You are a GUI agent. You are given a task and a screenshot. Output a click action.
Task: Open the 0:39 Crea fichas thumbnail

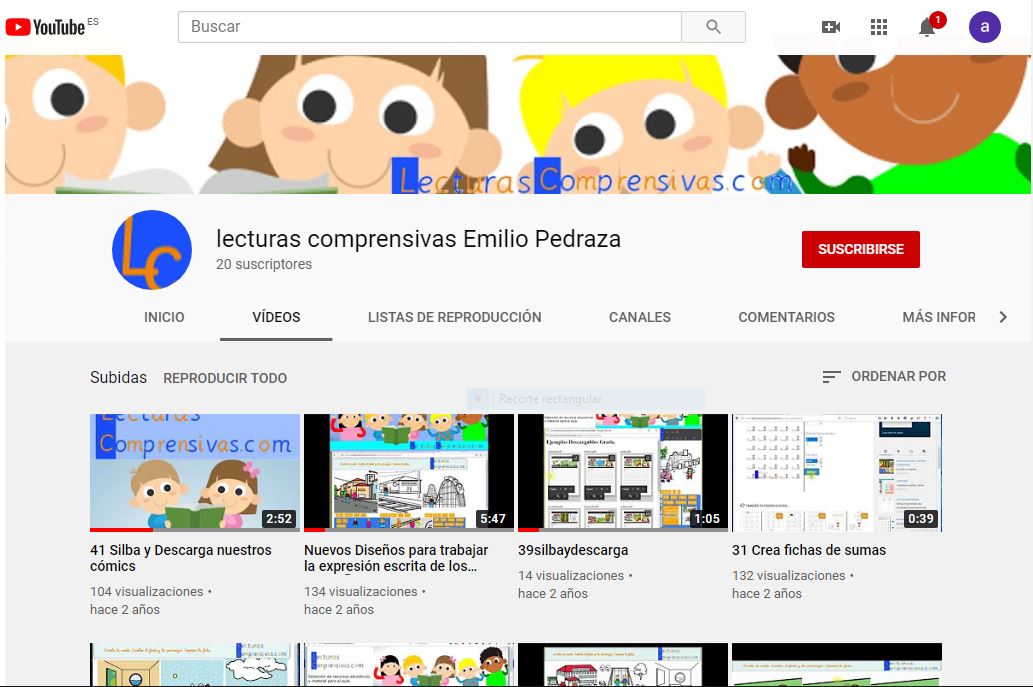(x=837, y=472)
